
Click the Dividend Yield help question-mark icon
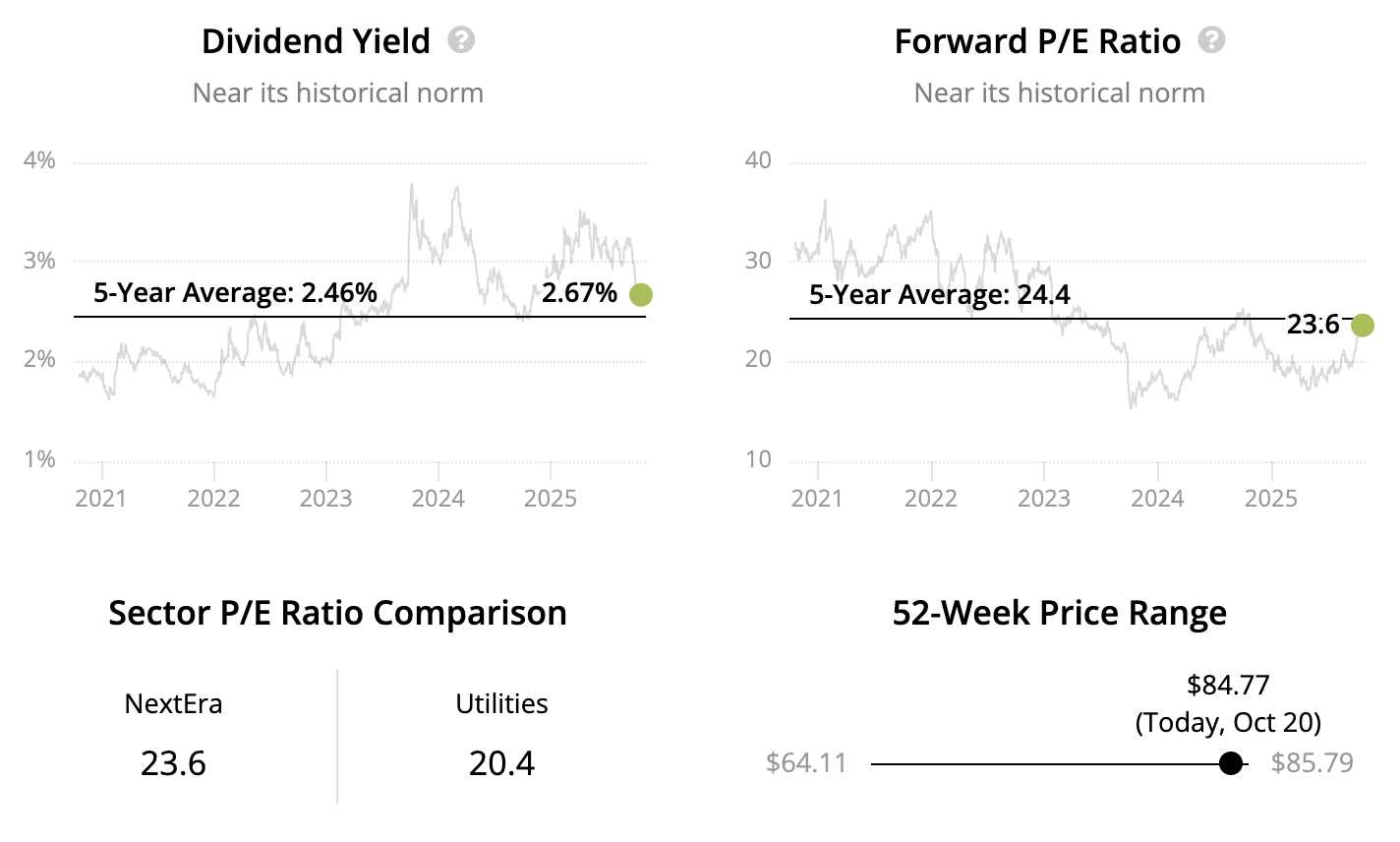tap(461, 40)
